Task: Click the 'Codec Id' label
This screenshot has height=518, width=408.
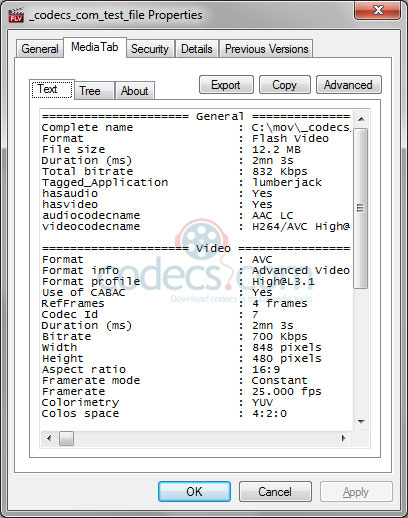Action: point(70,314)
